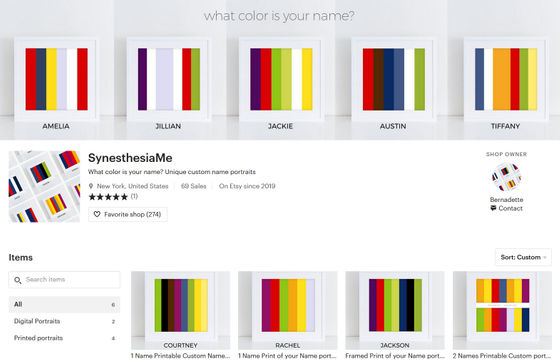Open the COURTNEY portrait listing thumbnail
Image resolution: width=560 pixels, height=360 pixels.
pyautogui.click(x=181, y=310)
